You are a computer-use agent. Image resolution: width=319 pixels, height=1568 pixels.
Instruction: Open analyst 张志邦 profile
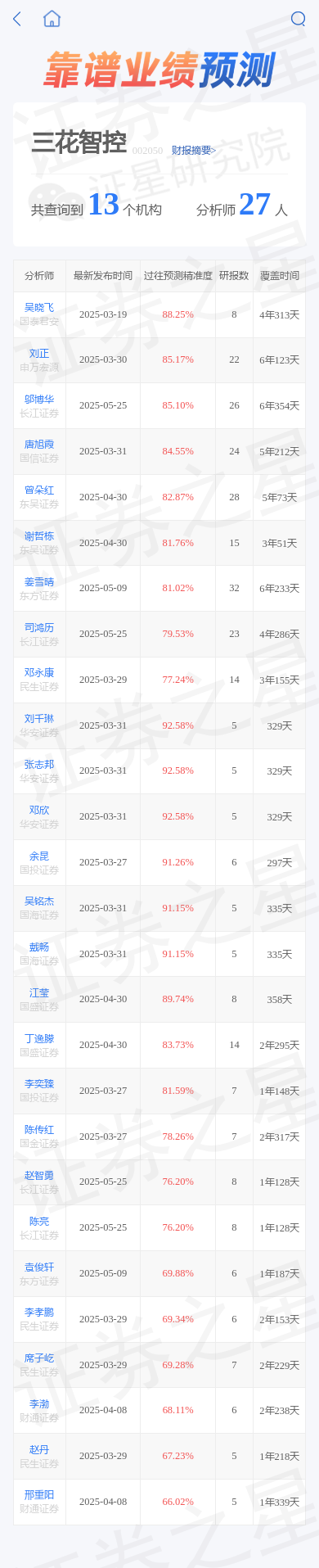[x=39, y=765]
